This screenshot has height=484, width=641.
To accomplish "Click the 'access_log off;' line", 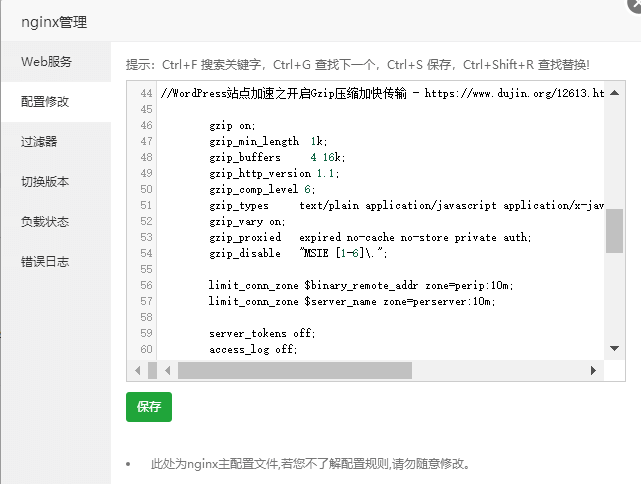I will click(x=253, y=349).
